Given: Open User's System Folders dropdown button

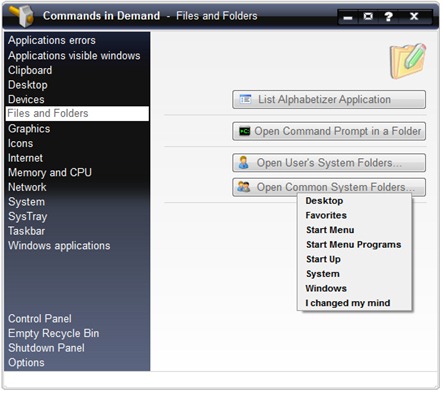Looking at the screenshot, I should [x=329, y=163].
